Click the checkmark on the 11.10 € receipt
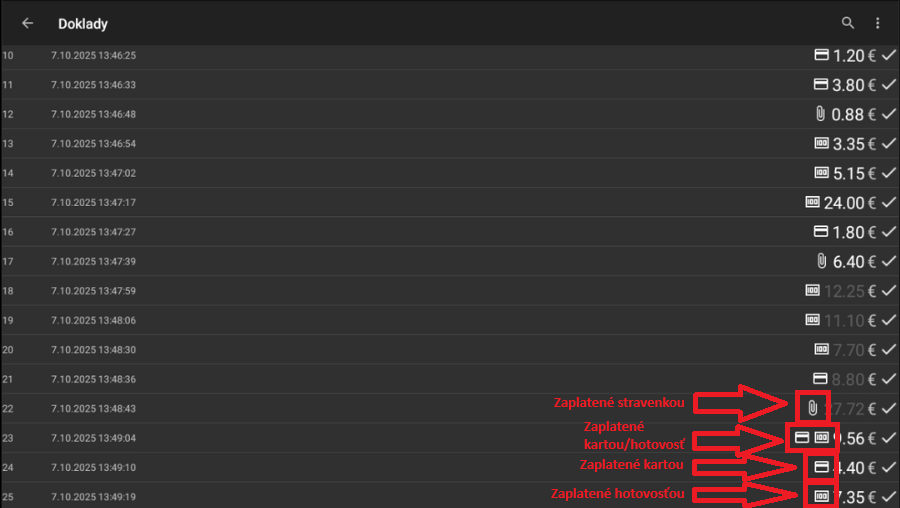The image size is (900, 508). coord(888,320)
